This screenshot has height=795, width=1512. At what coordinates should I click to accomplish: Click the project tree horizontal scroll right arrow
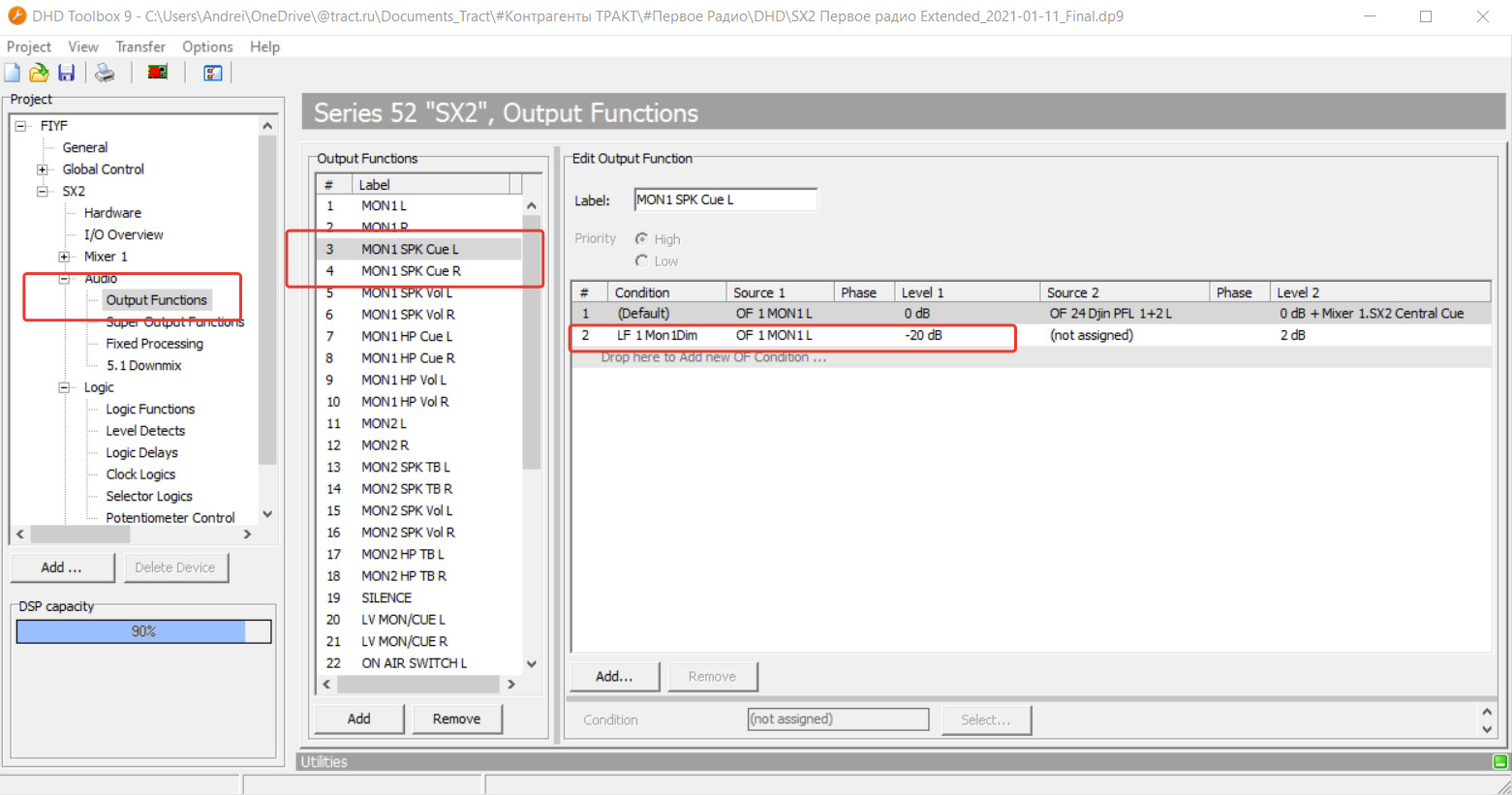pos(247,535)
